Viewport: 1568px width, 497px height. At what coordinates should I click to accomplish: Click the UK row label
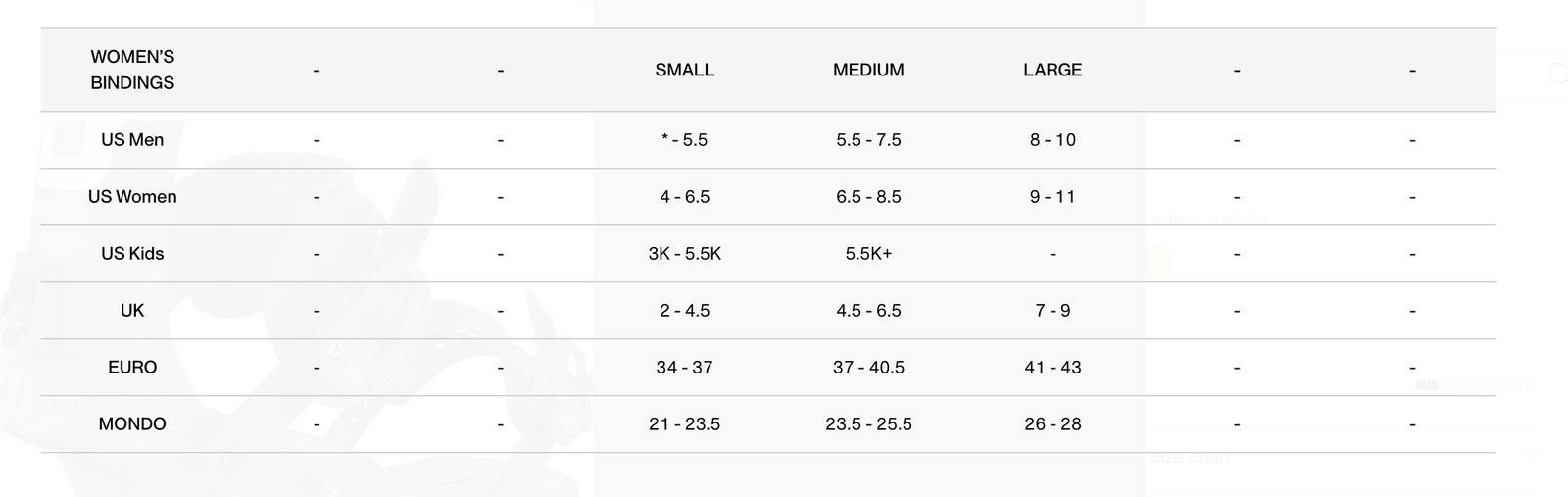coord(132,311)
